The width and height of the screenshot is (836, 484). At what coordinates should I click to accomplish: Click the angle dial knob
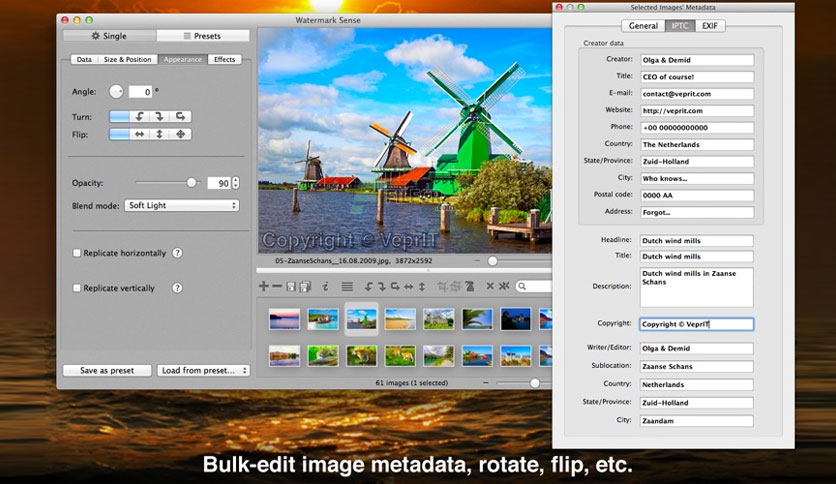tap(116, 92)
